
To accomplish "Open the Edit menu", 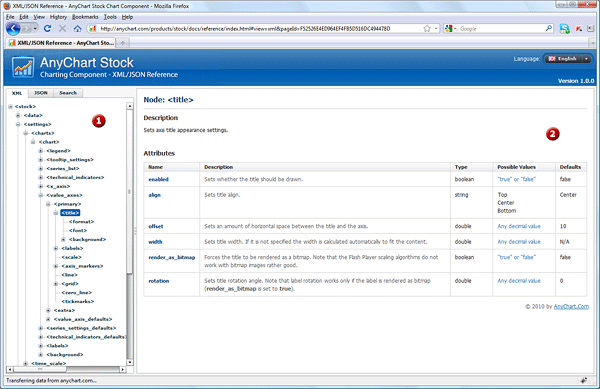I will click(24, 17).
